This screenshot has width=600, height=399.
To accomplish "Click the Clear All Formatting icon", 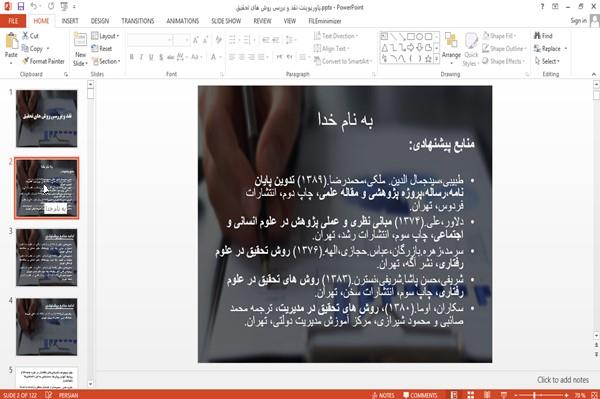I will pyautogui.click(x=218, y=40).
